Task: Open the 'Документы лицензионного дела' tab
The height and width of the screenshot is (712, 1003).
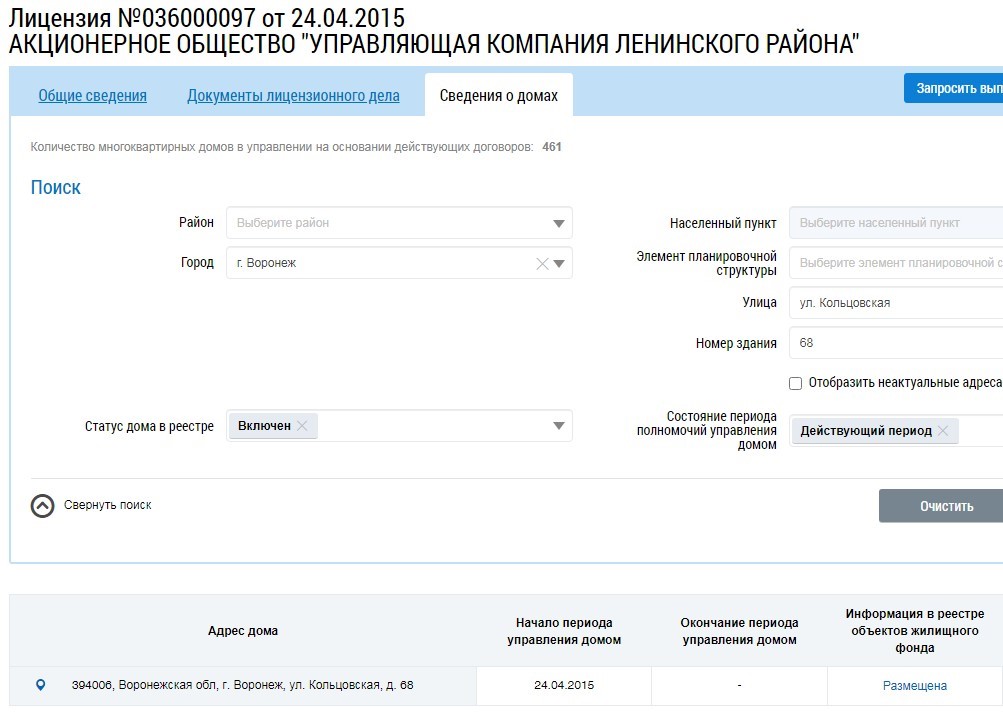Action: click(293, 96)
